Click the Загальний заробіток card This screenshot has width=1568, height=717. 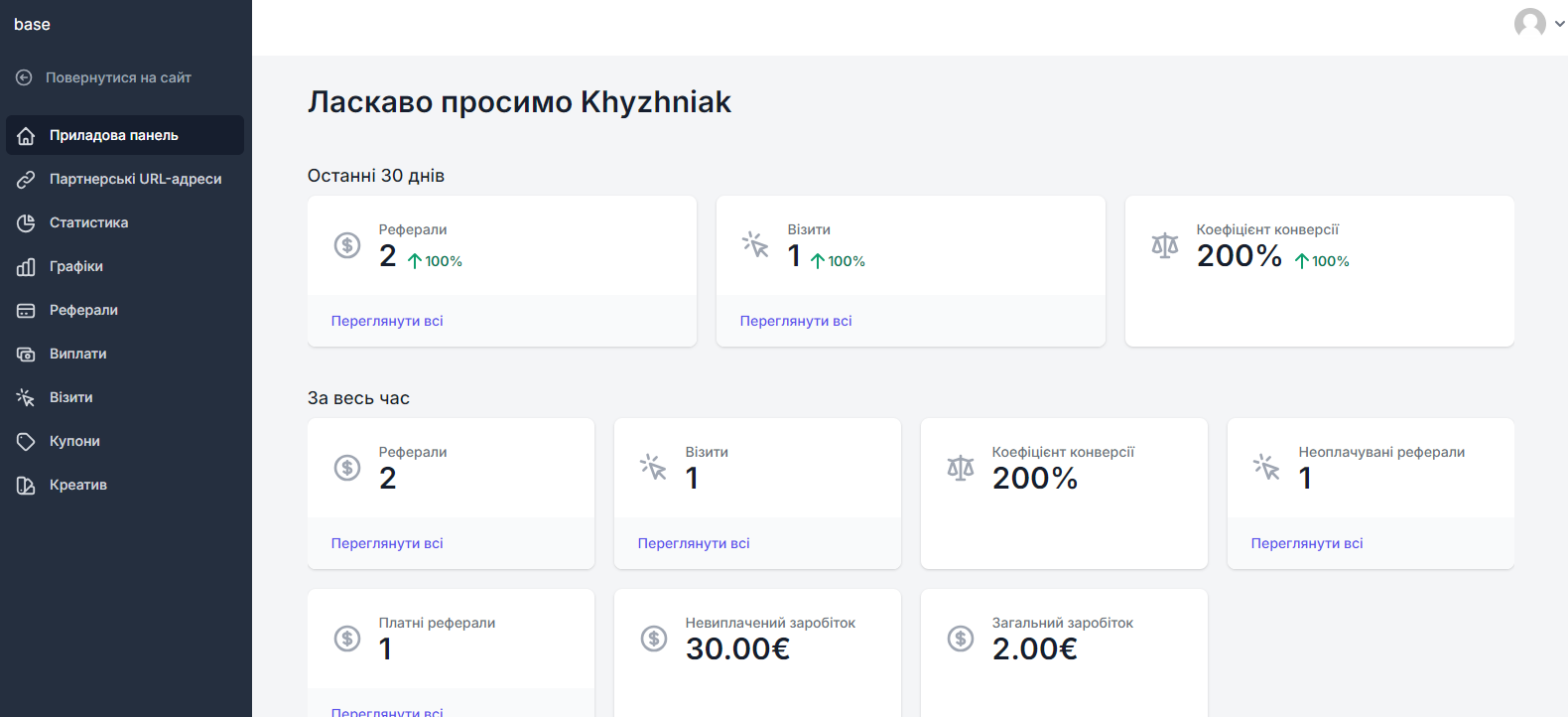1064,652
